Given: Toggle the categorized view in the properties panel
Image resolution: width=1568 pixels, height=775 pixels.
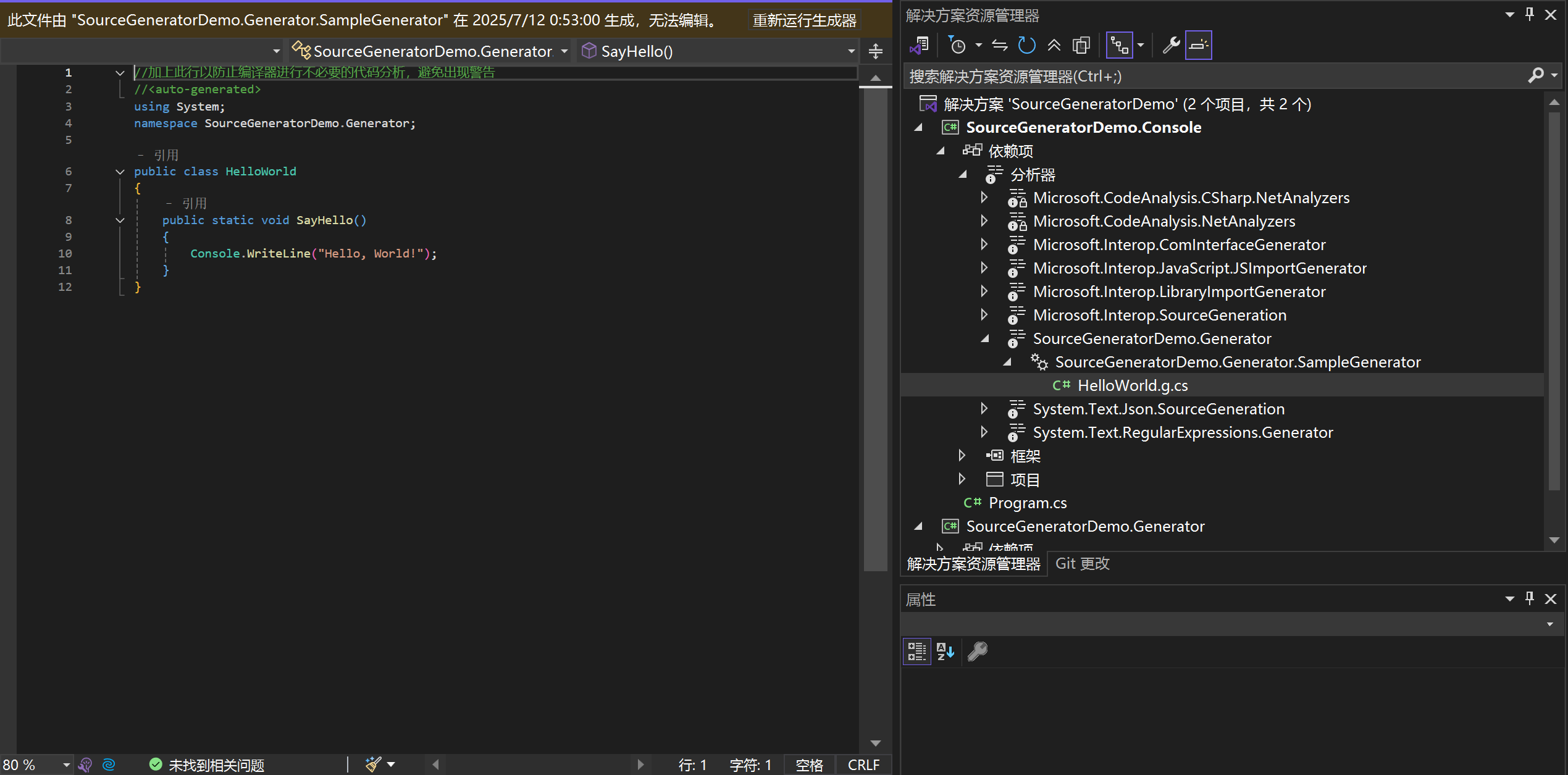Looking at the screenshot, I should point(916,651).
